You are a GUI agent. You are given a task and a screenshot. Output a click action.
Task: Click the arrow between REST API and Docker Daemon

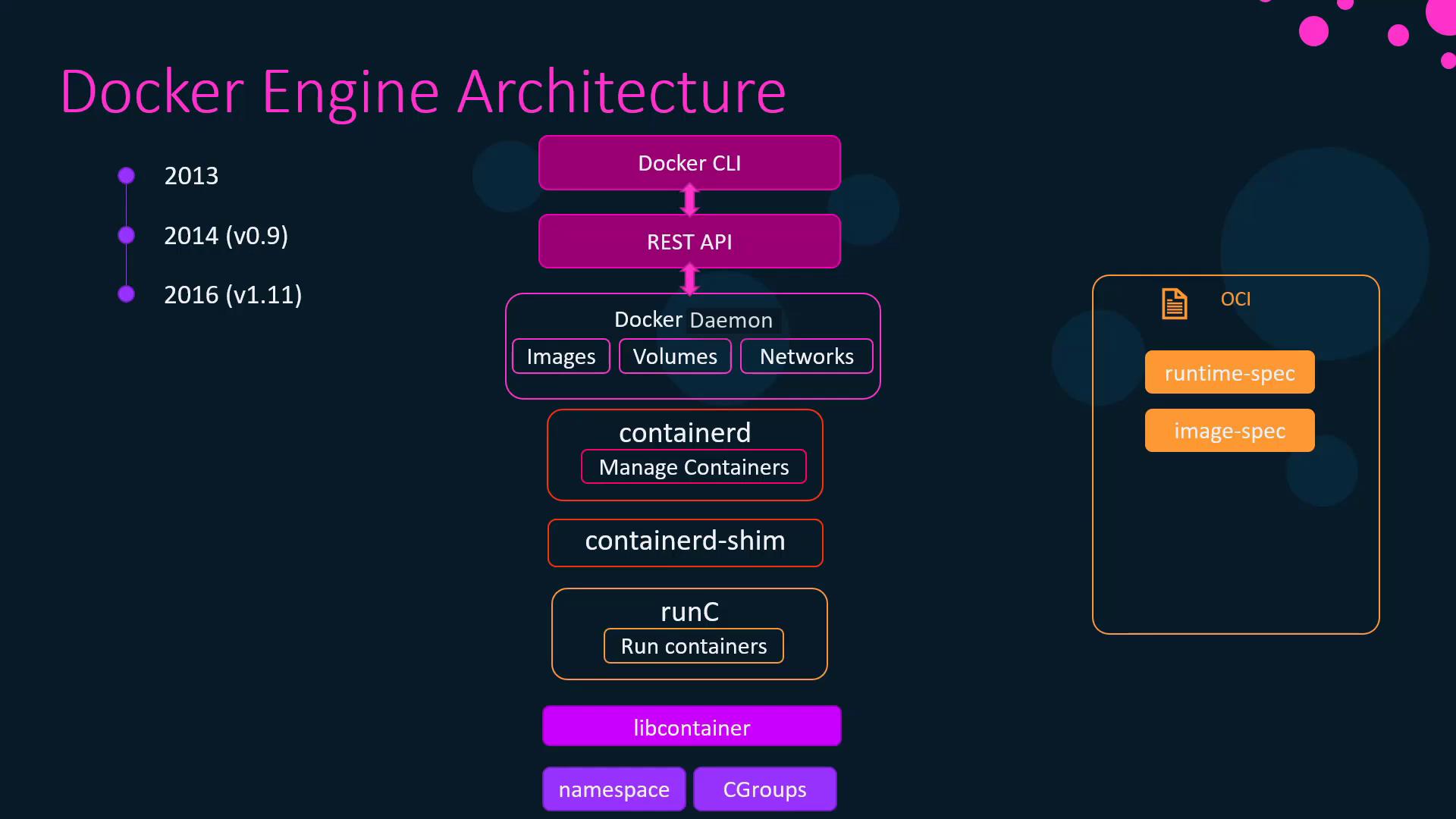pyautogui.click(x=689, y=280)
